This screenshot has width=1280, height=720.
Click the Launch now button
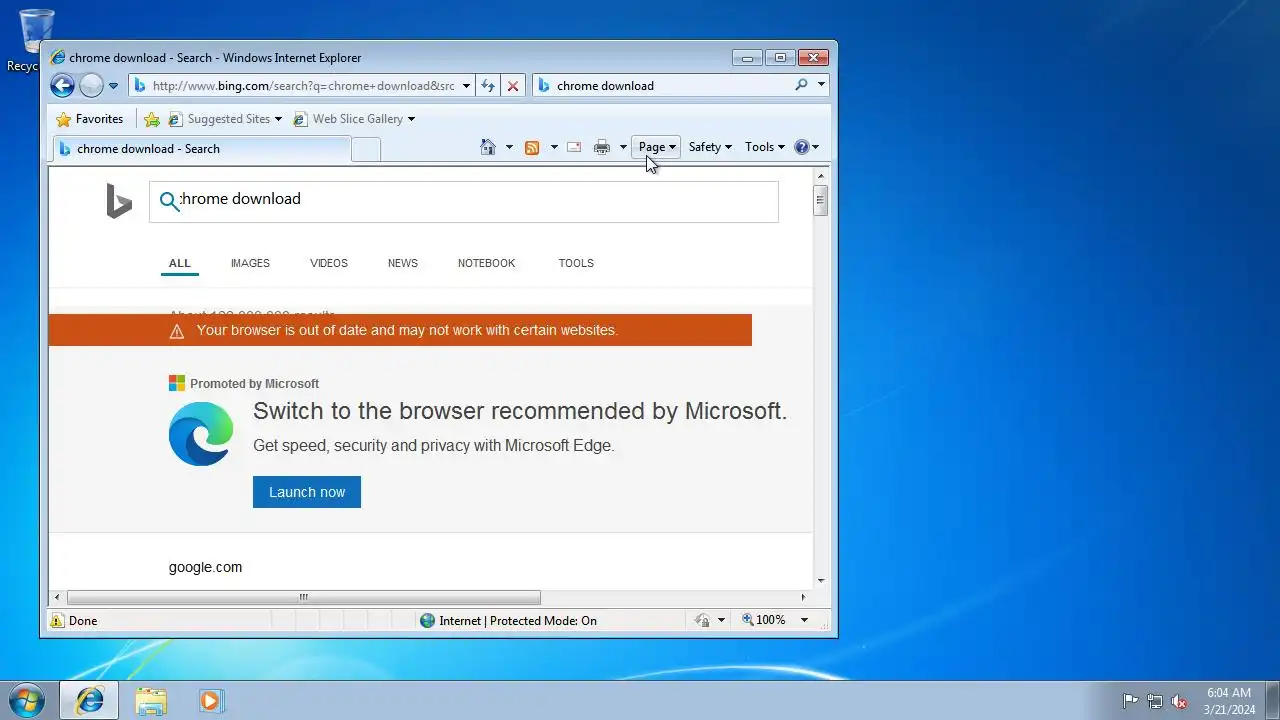tap(307, 492)
